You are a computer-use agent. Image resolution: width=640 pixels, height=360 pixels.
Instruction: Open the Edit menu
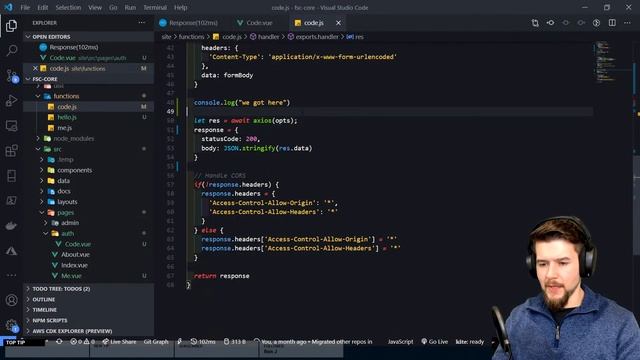point(42,7)
